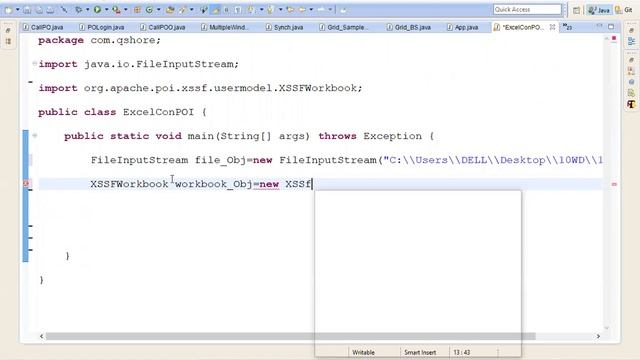Image resolution: width=640 pixels, height=360 pixels.
Task: Click into the Quick Access field
Action: coord(527,9)
